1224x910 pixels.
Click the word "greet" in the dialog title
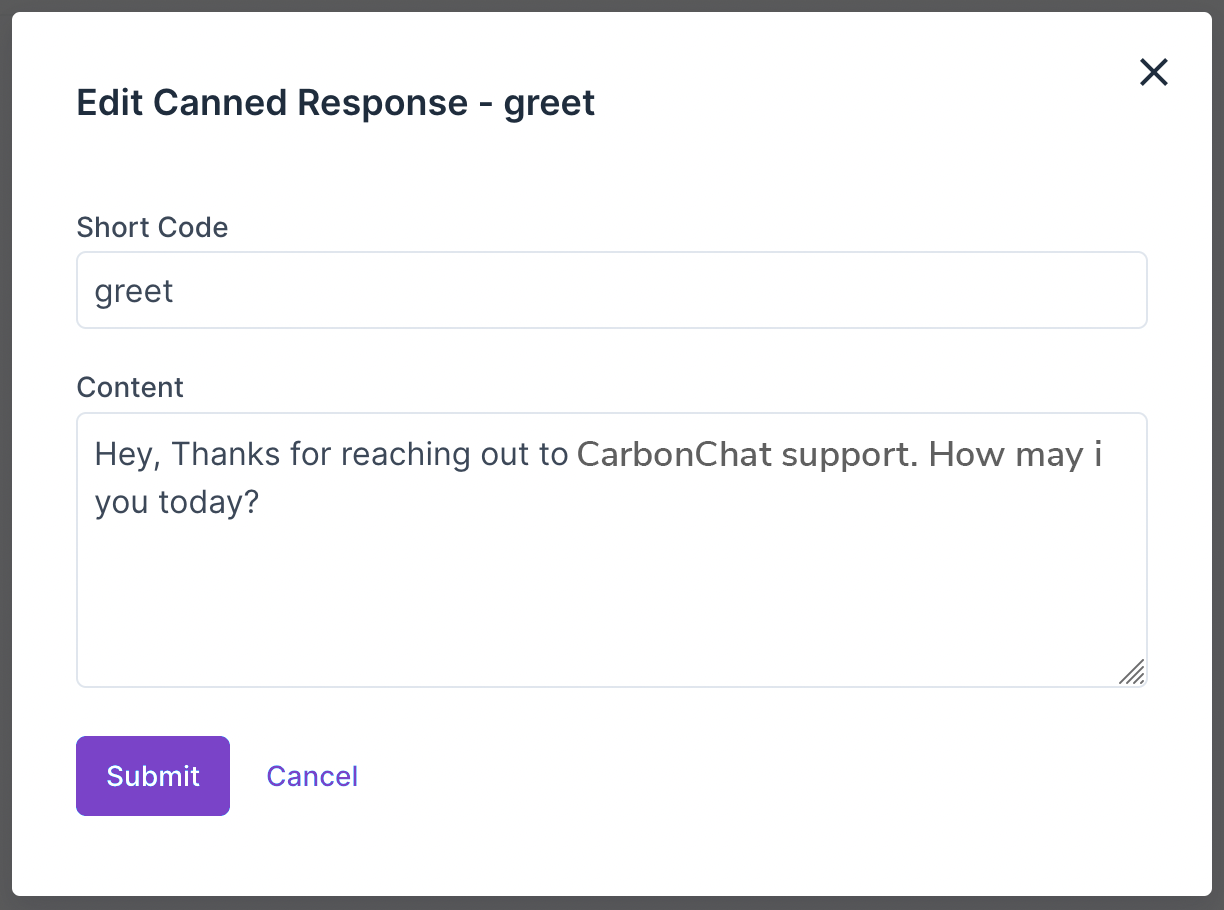(549, 103)
